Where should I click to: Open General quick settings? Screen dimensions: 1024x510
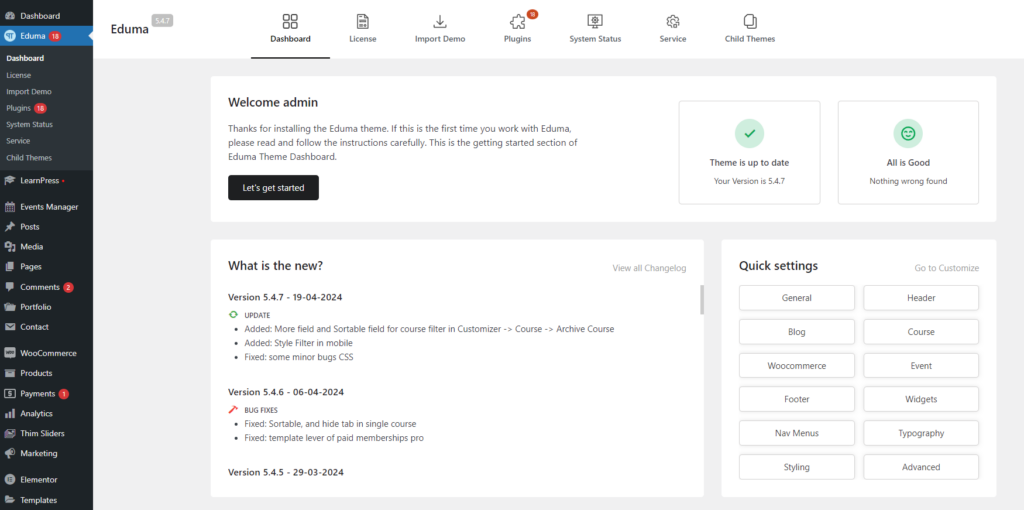(x=797, y=298)
